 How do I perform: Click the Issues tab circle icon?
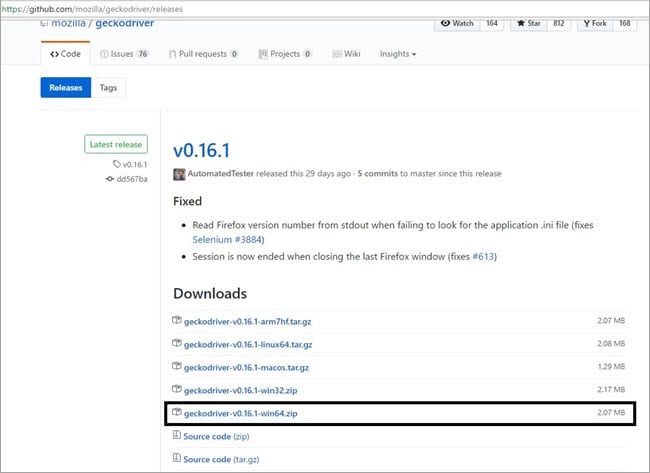coord(104,54)
